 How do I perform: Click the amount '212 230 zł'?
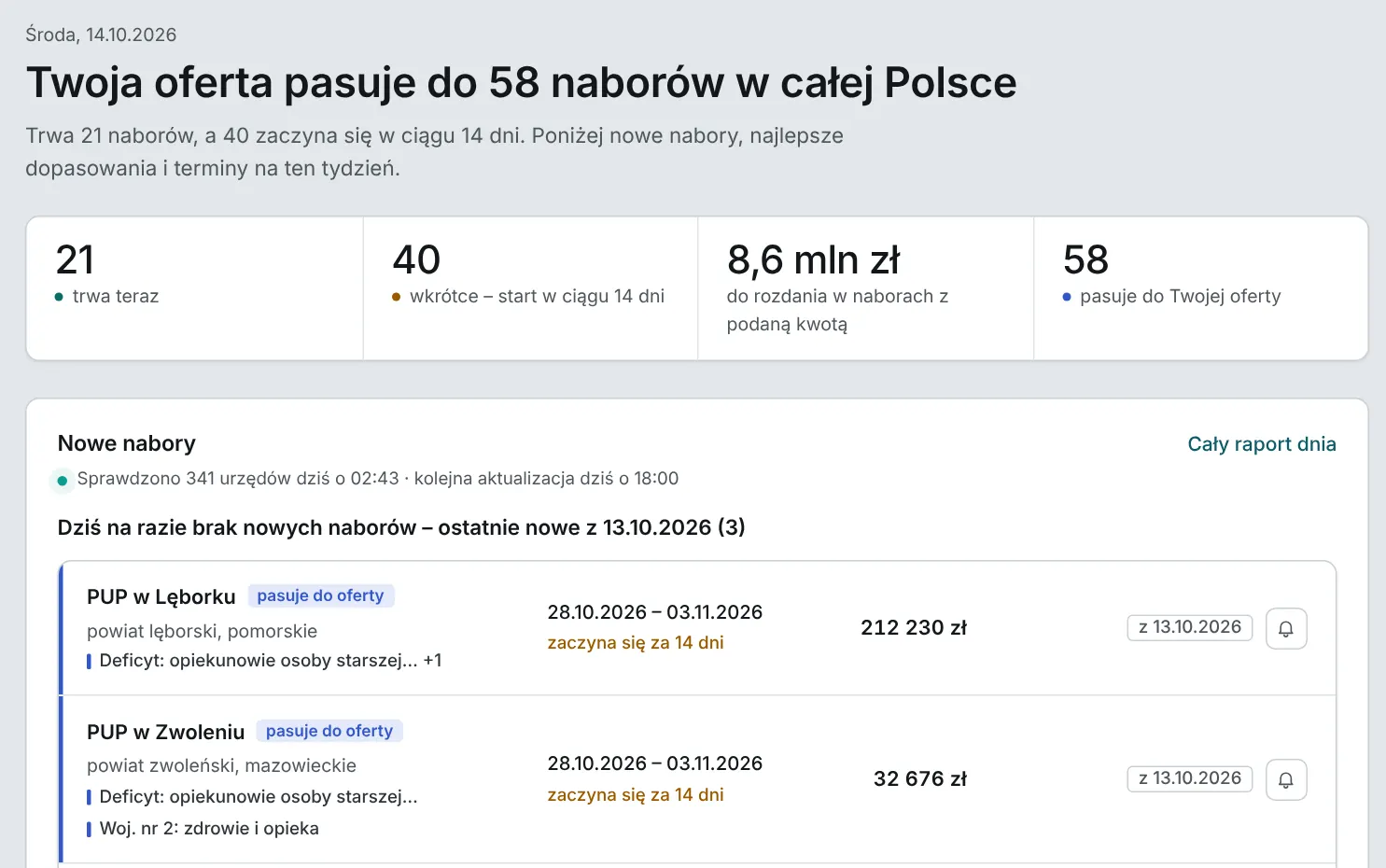[x=914, y=627]
